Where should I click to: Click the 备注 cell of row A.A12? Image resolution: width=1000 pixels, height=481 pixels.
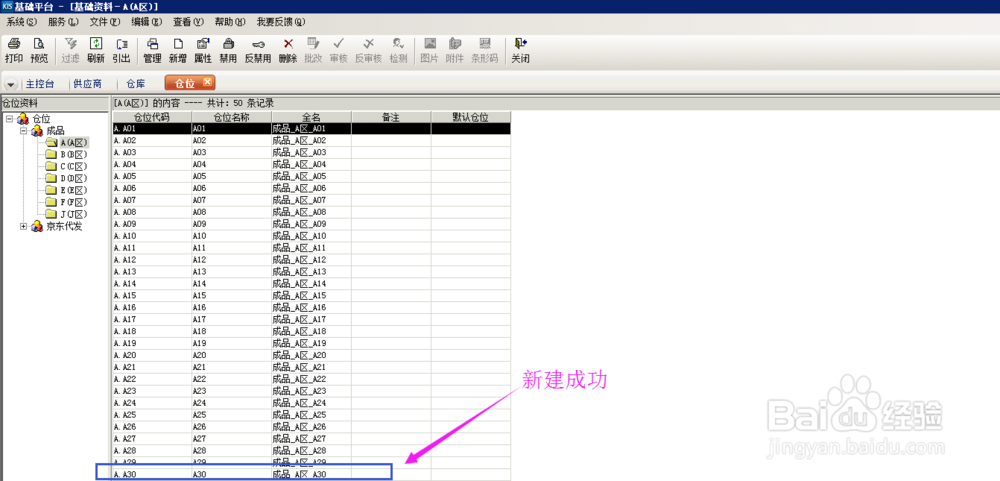pos(391,260)
